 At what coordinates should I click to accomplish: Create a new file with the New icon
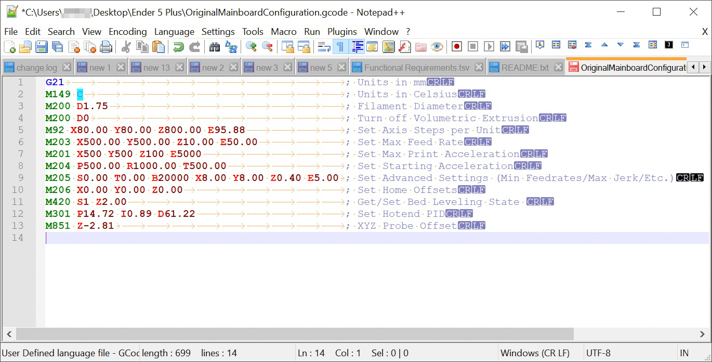[x=10, y=46]
